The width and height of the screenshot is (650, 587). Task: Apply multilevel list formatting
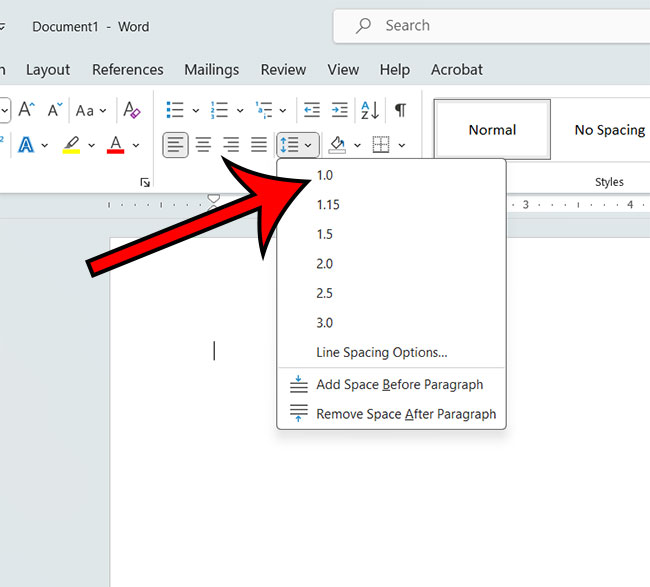coord(264,110)
